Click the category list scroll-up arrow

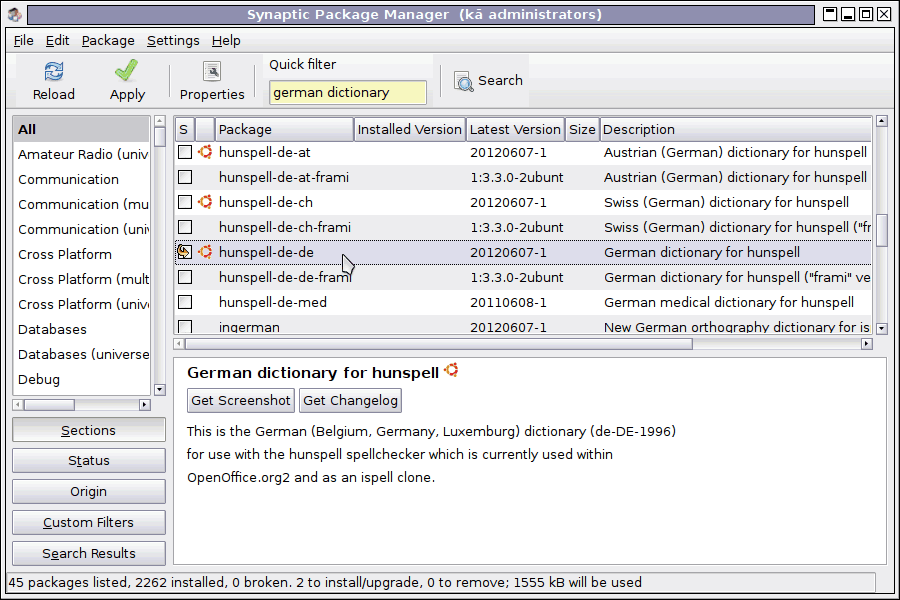(x=160, y=121)
